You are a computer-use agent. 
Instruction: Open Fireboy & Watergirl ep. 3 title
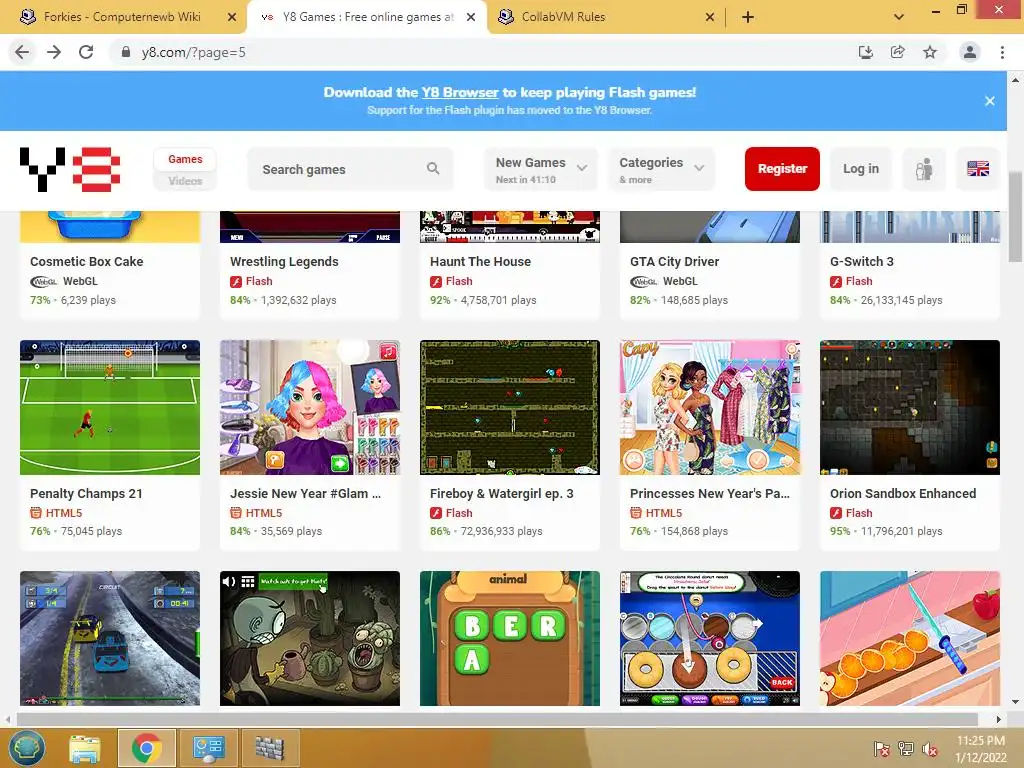click(x=502, y=494)
